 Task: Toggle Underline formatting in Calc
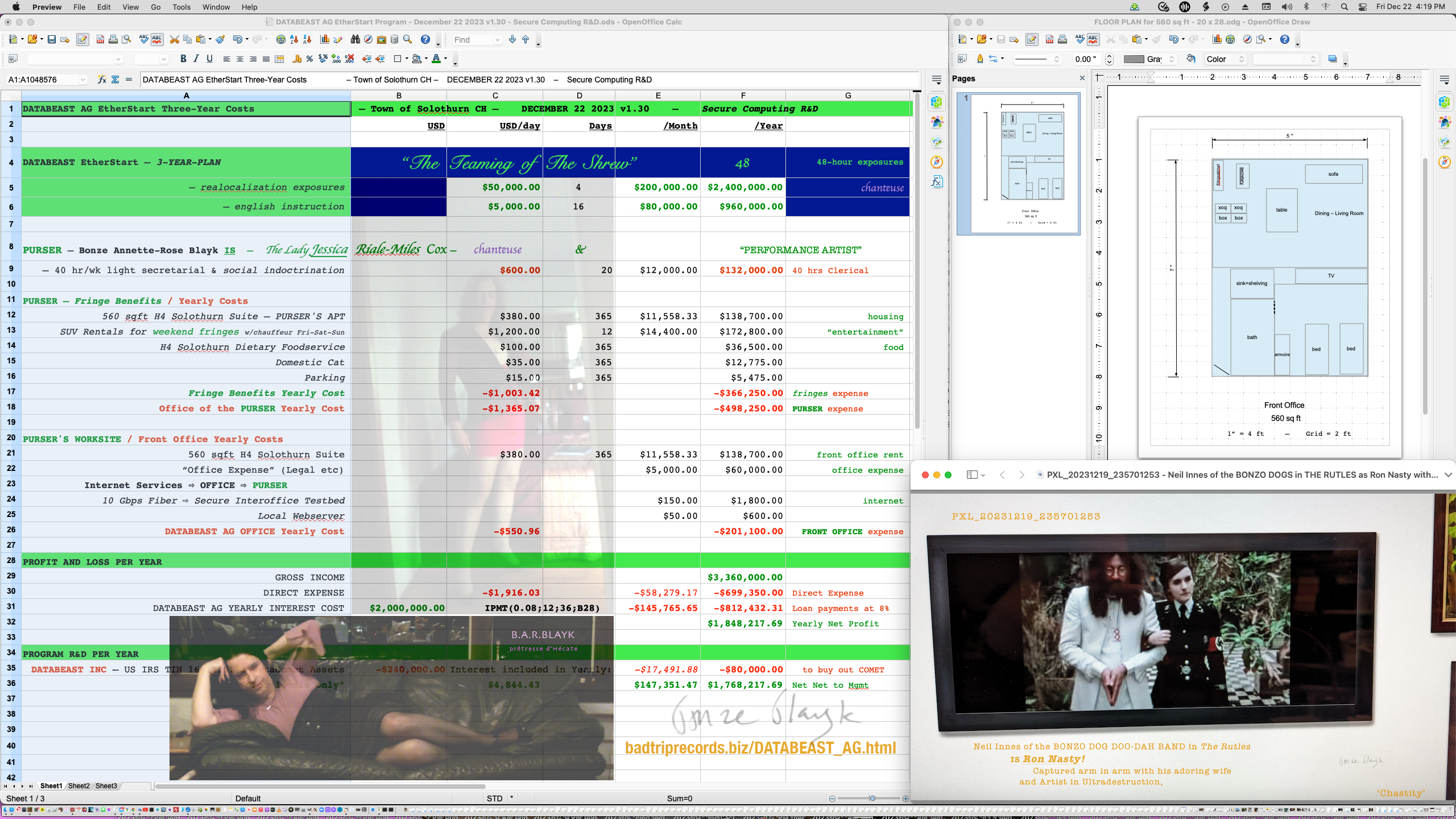coord(209,59)
